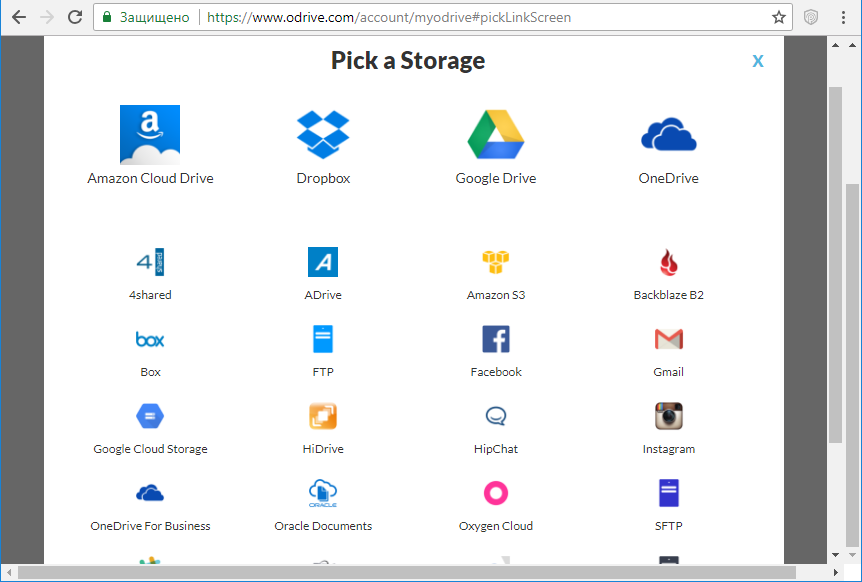Close the Pick a Storage dialog
The height and width of the screenshot is (582, 862).
758,61
